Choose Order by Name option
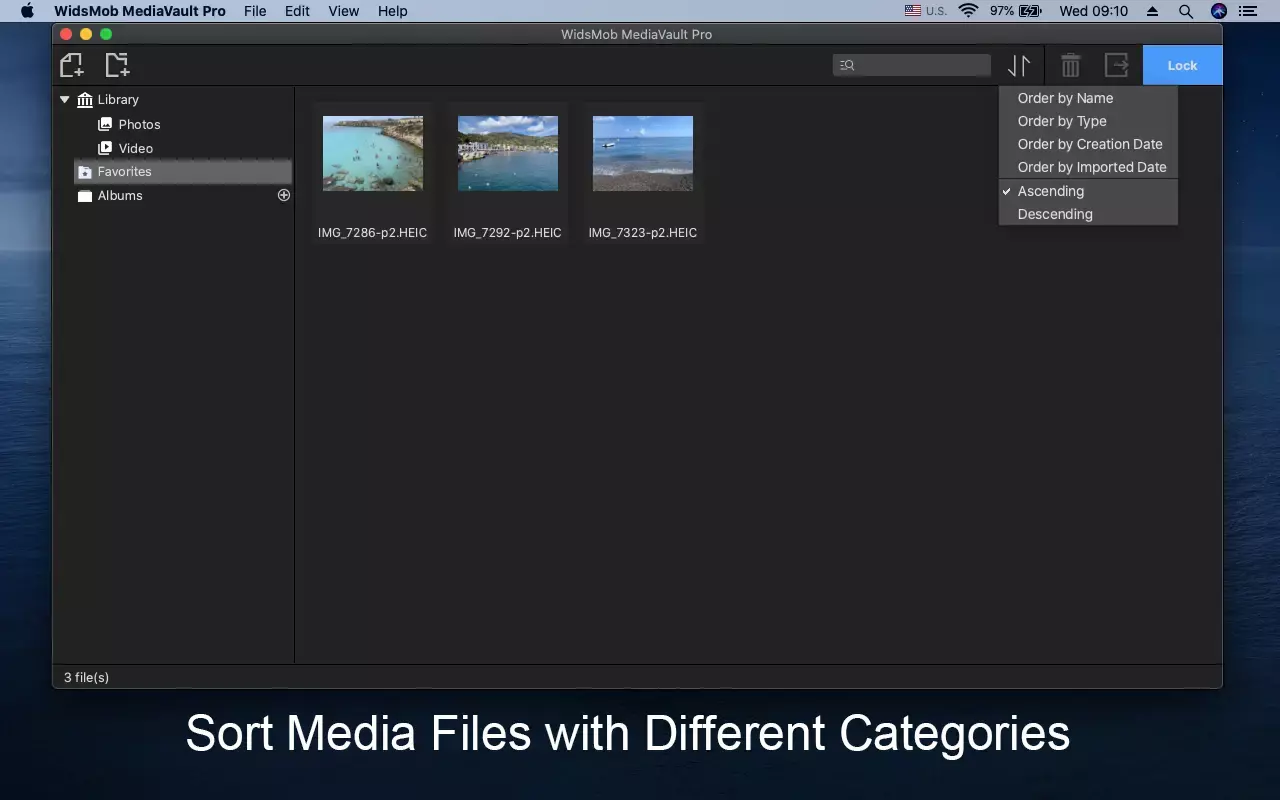 tap(1064, 98)
